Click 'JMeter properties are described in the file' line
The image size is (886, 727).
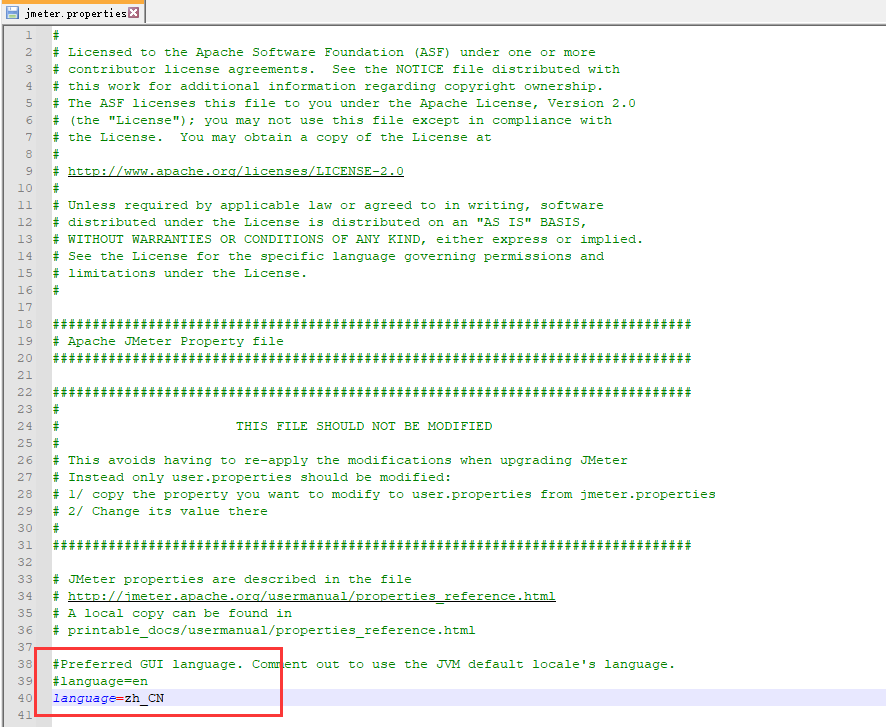pyautogui.click(x=232, y=580)
